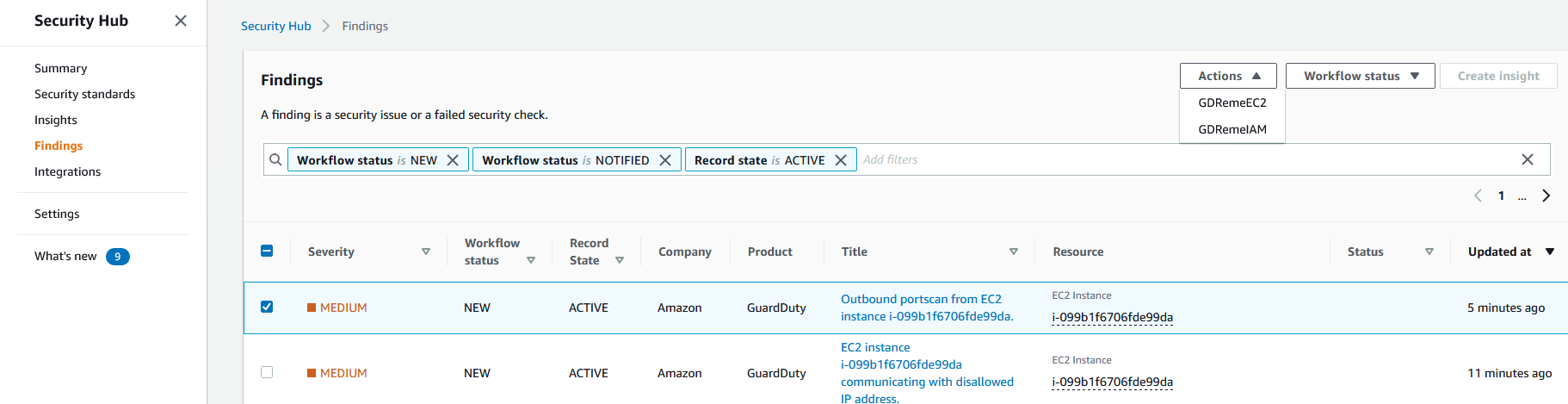This screenshot has height=404, width=1568.
Task: Click the Findings breadcrumb text
Action: [x=365, y=26]
